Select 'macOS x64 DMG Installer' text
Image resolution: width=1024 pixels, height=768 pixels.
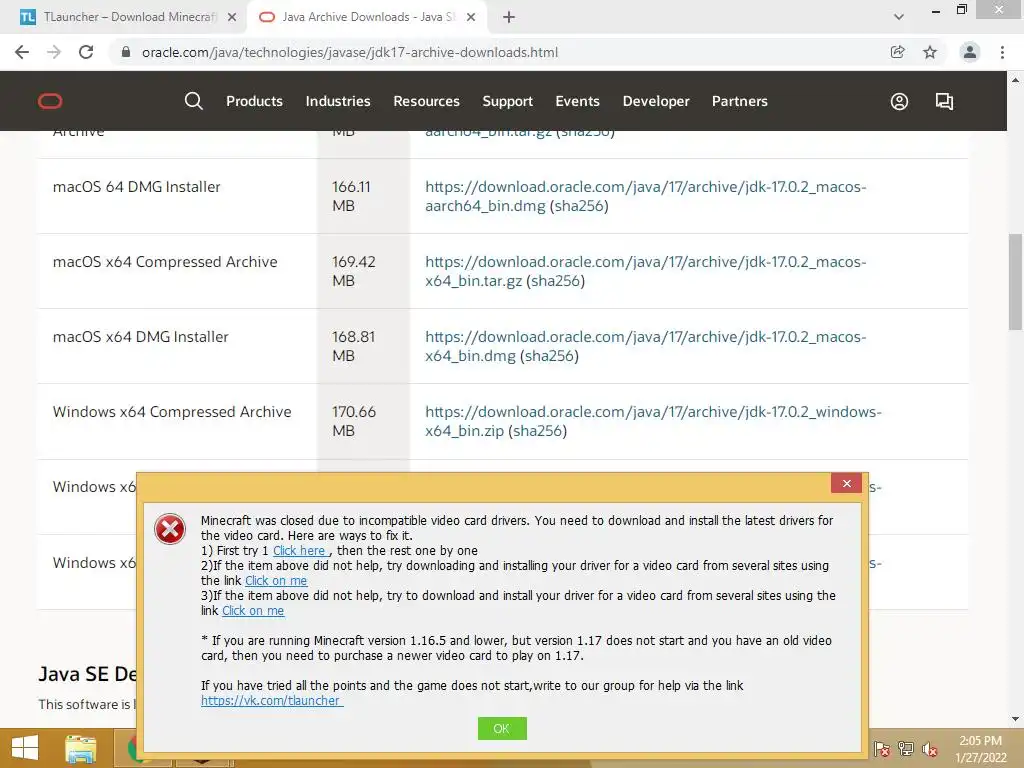140,337
